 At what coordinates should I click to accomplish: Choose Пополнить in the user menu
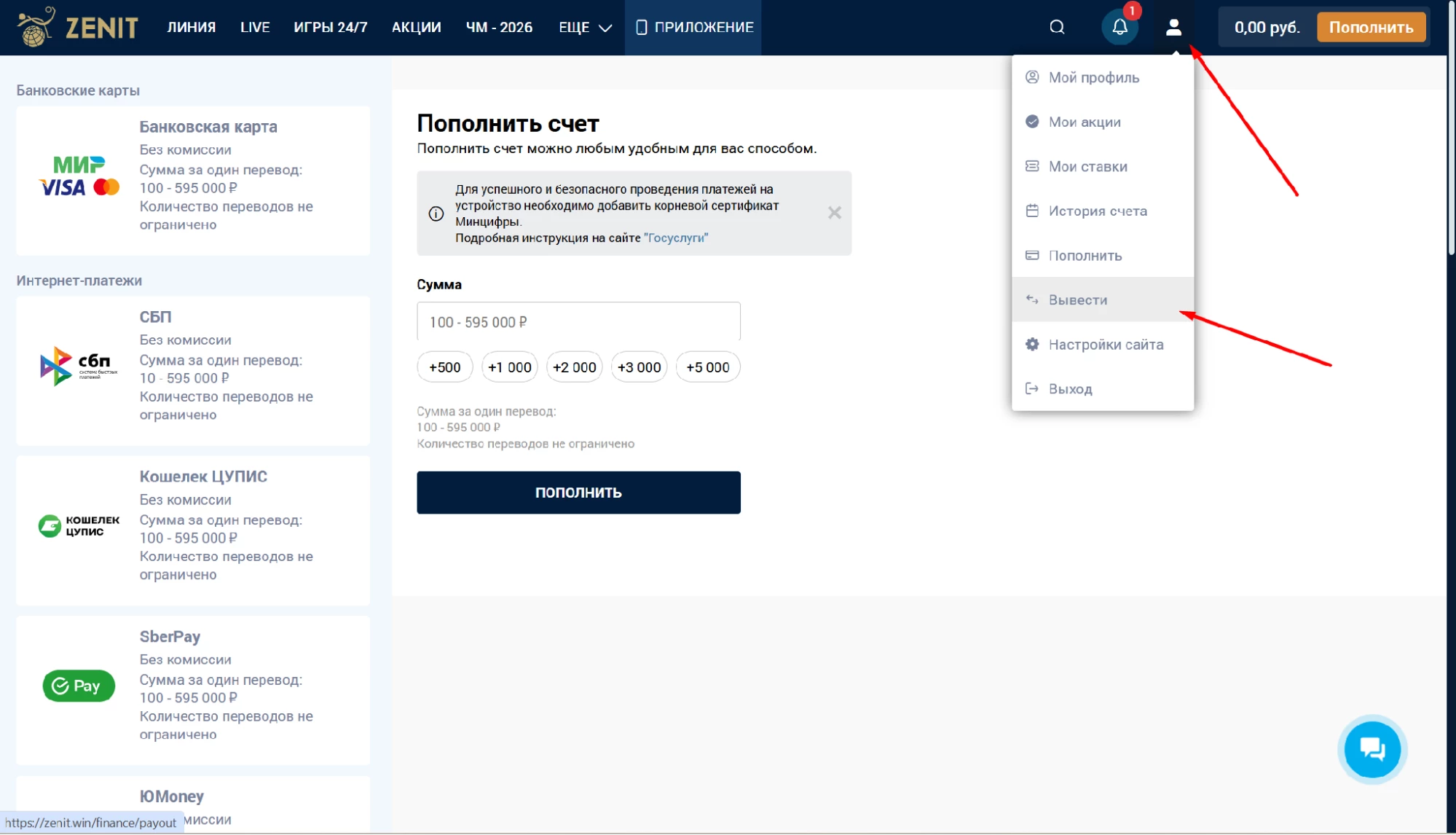coord(1103,255)
